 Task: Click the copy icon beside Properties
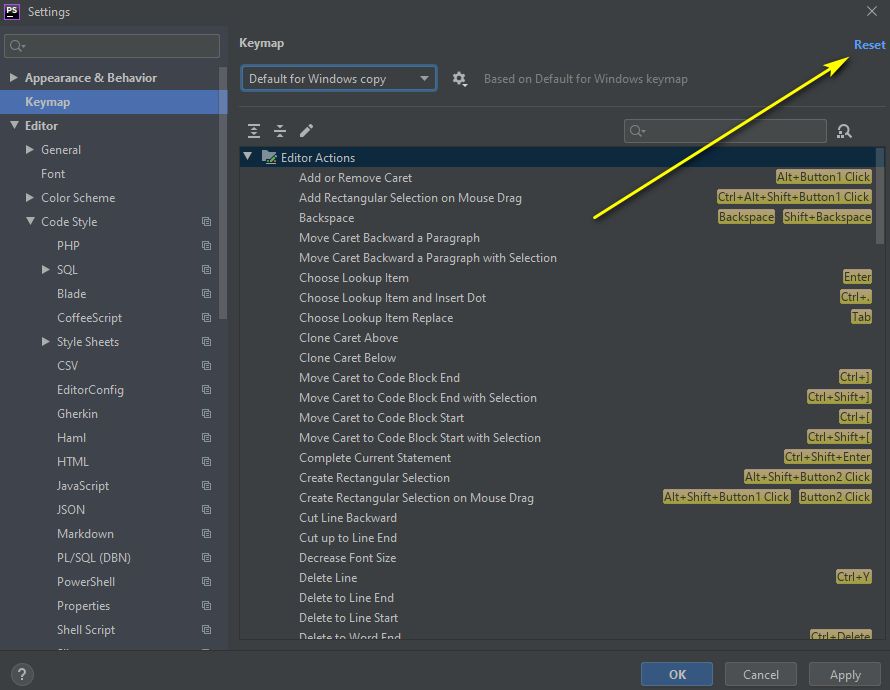207,606
